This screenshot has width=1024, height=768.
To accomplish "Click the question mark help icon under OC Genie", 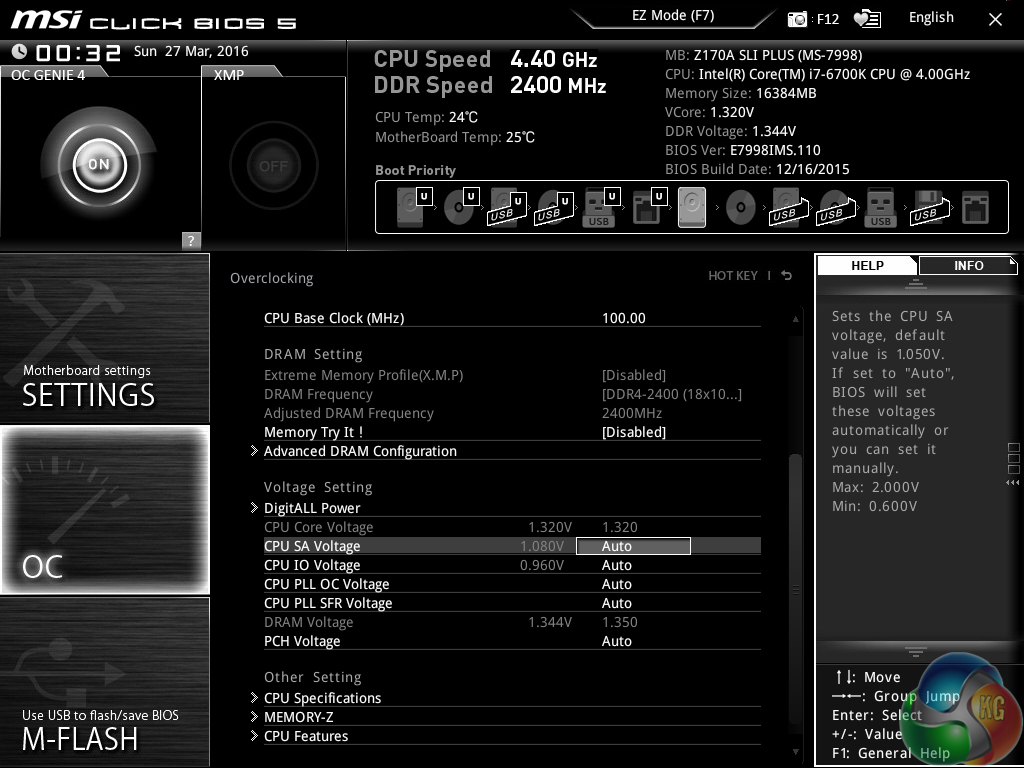I will click(191, 240).
